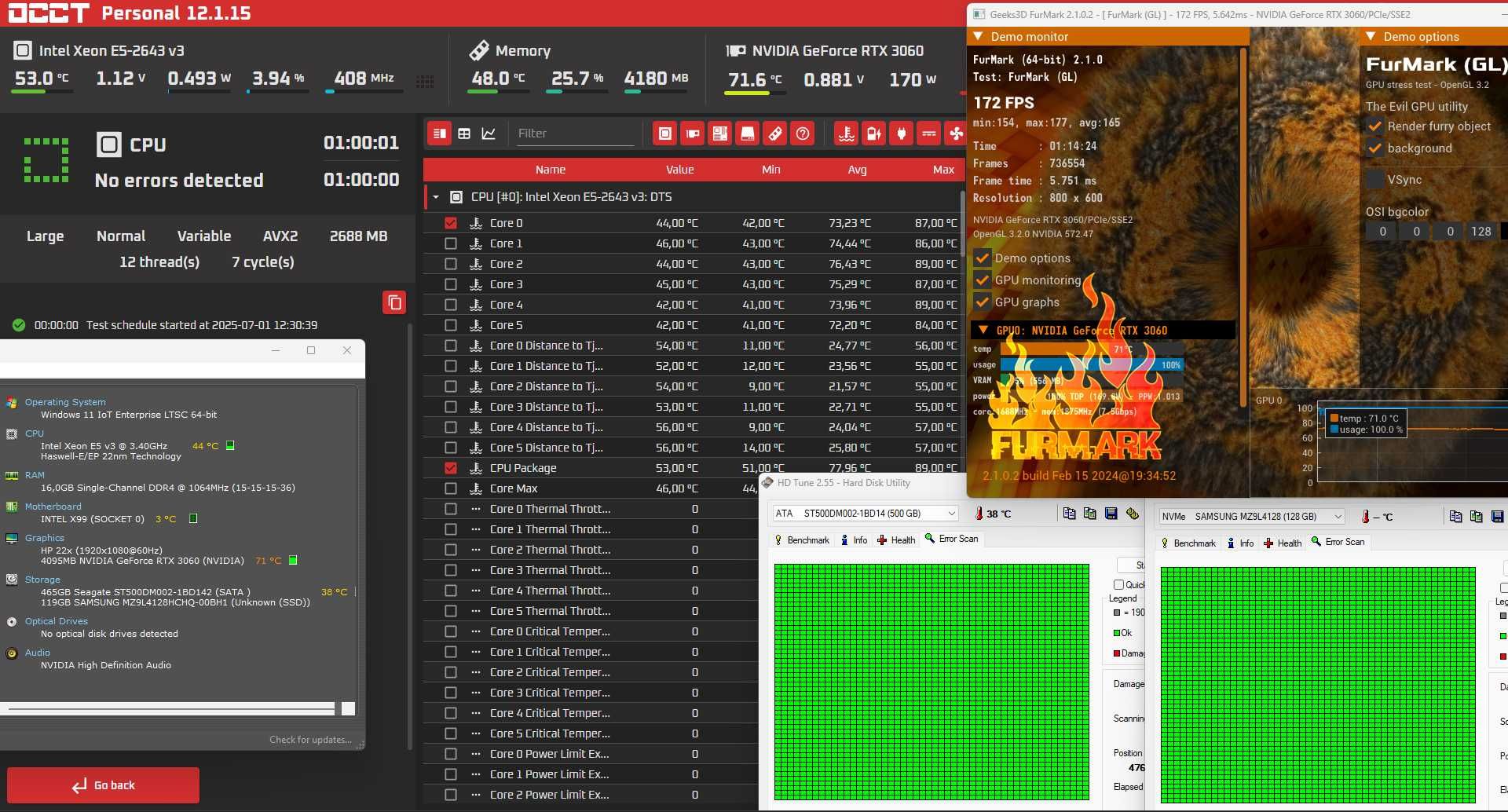The image size is (1508, 812).
Task: Collapse the CPU [#0] Intel Xeon DTS group
Action: [436, 197]
